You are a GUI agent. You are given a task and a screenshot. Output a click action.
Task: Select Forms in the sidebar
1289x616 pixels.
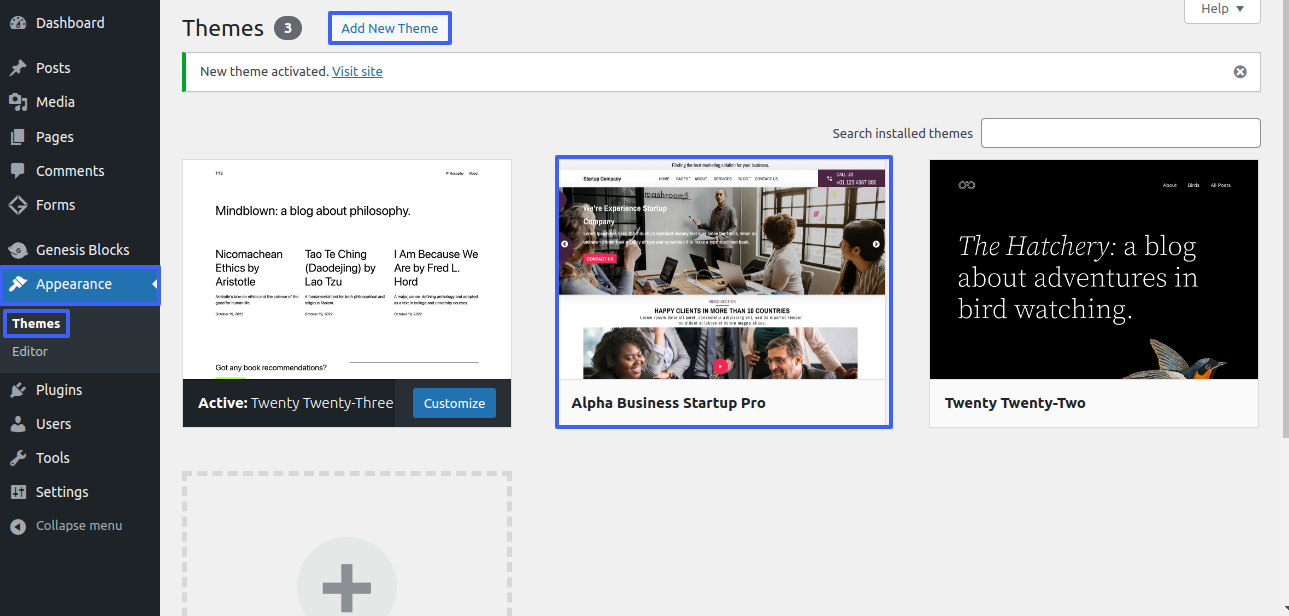tap(80, 205)
